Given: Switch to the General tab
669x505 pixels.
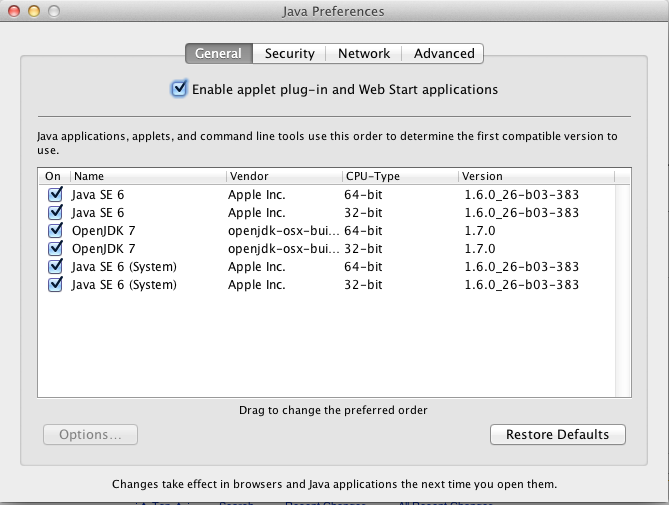Looking at the screenshot, I should 219,53.
